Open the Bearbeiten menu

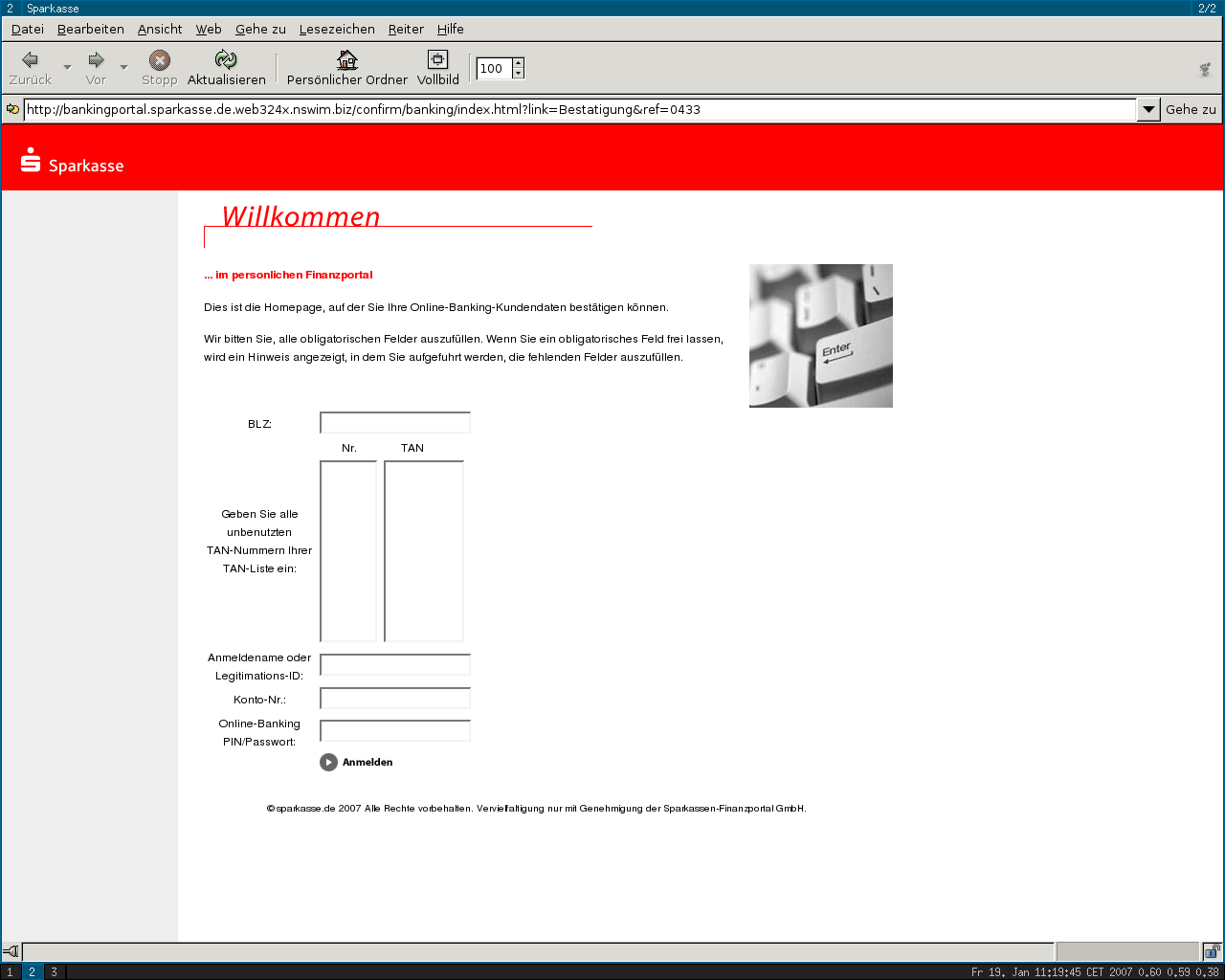[x=91, y=29]
